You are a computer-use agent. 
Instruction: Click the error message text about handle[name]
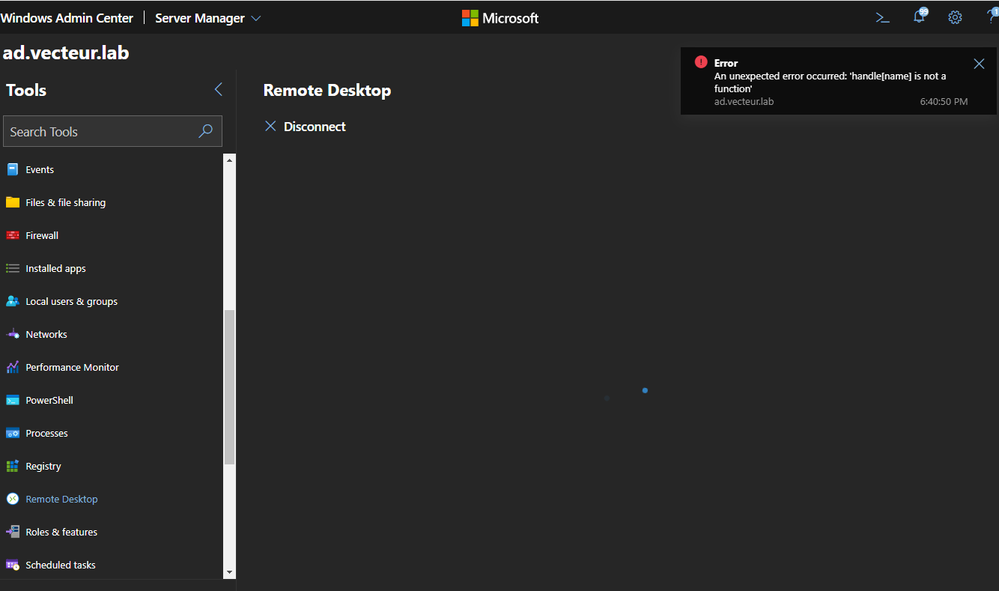[830, 82]
